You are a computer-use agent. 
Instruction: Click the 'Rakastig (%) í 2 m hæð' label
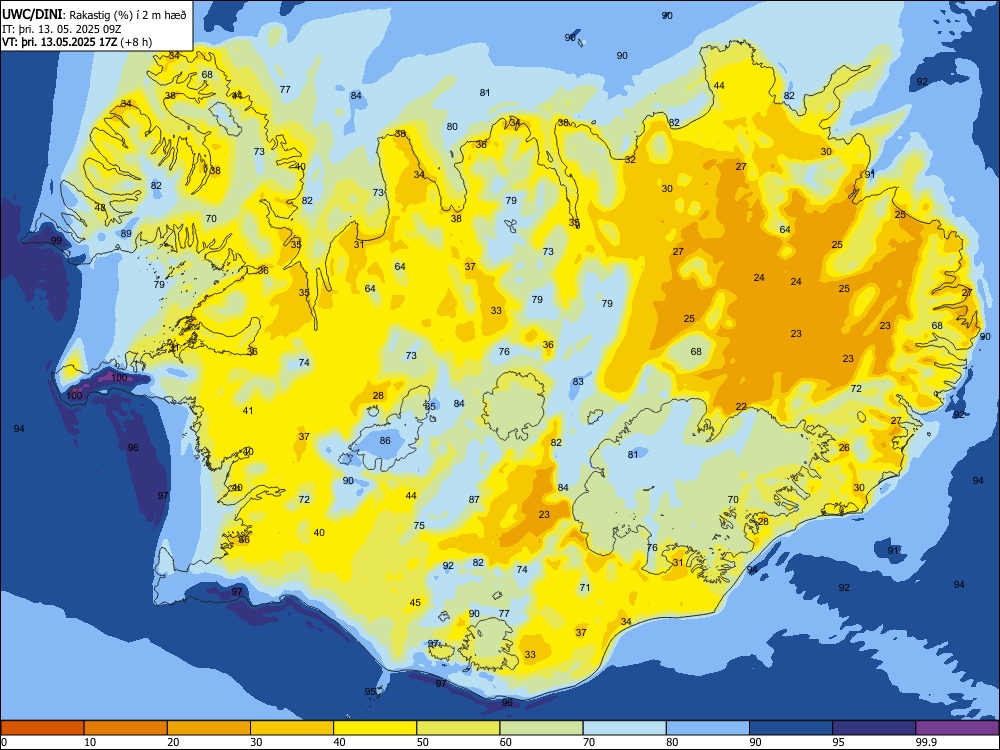click(x=128, y=15)
